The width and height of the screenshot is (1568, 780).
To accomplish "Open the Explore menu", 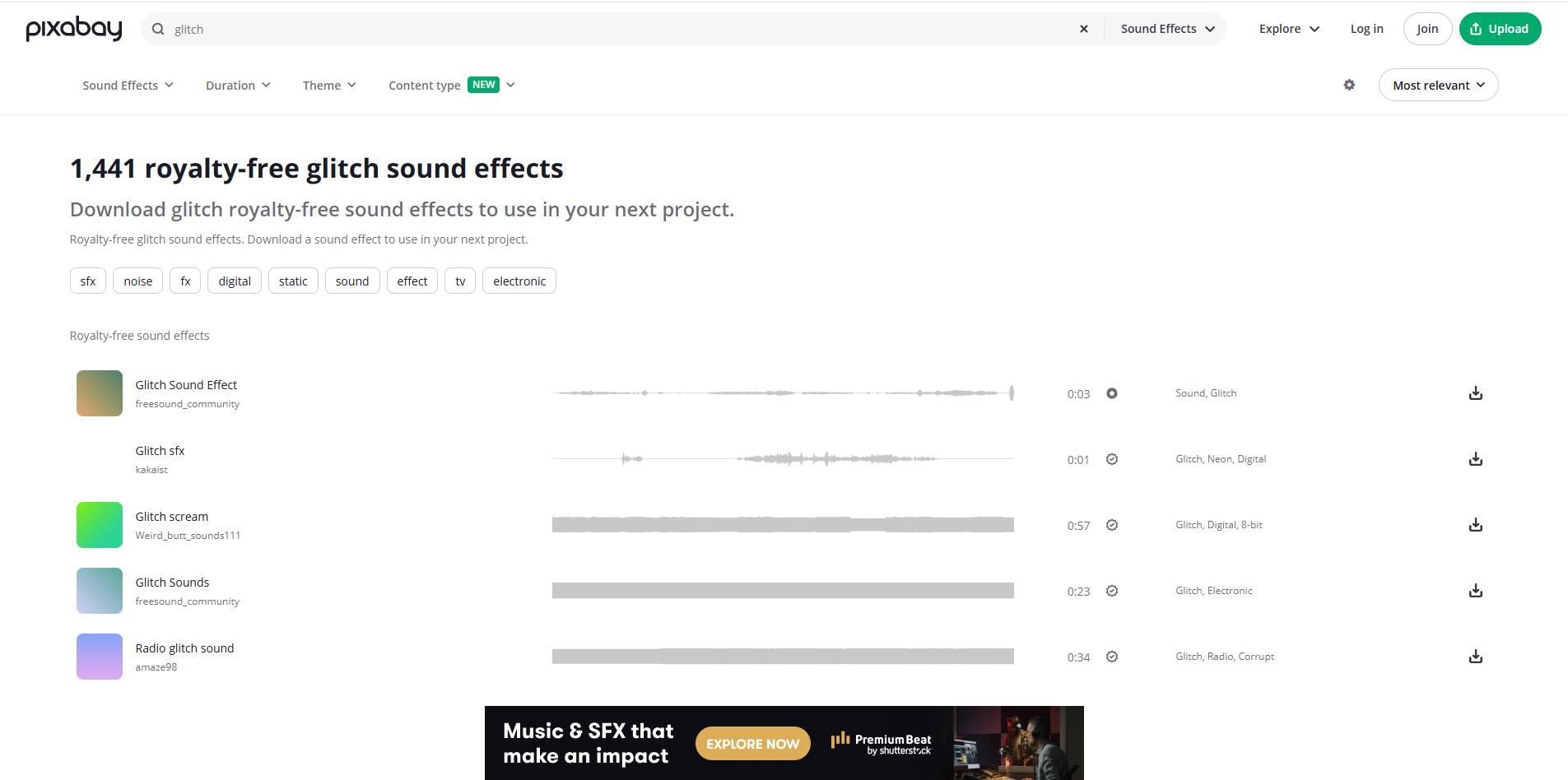I will coord(1287,28).
